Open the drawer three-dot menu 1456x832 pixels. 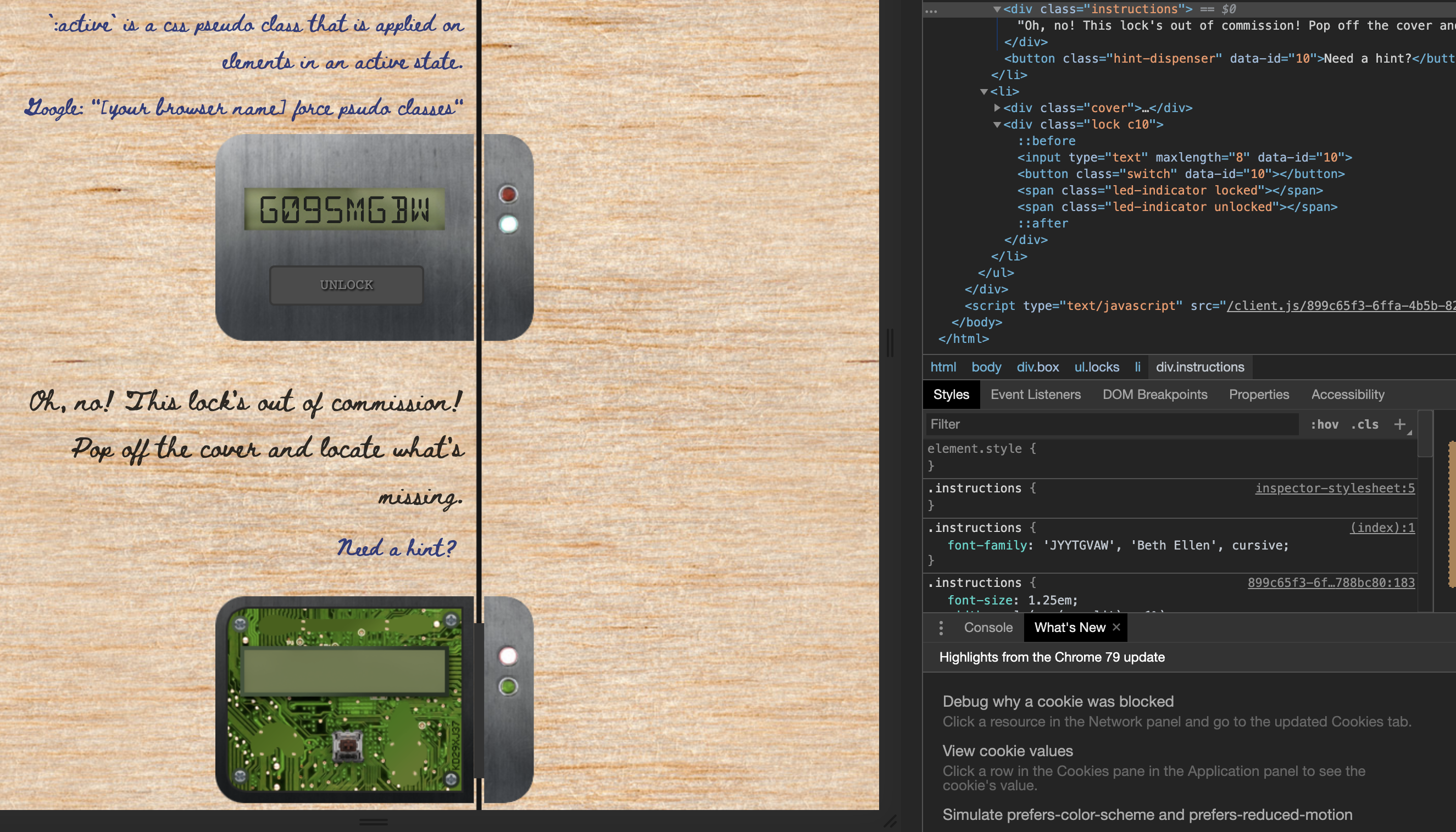pos(941,628)
